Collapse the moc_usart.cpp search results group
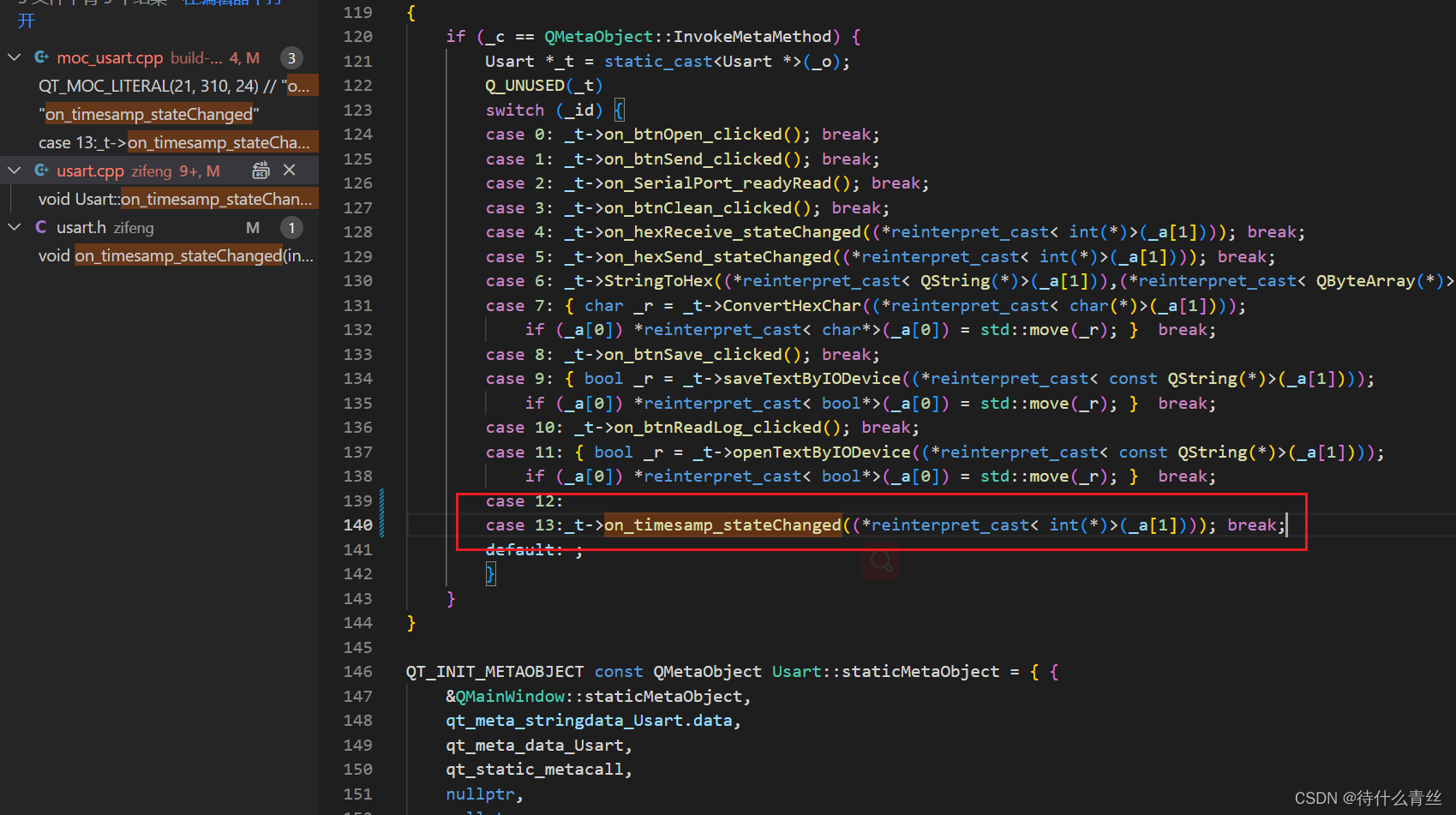 (x=14, y=57)
